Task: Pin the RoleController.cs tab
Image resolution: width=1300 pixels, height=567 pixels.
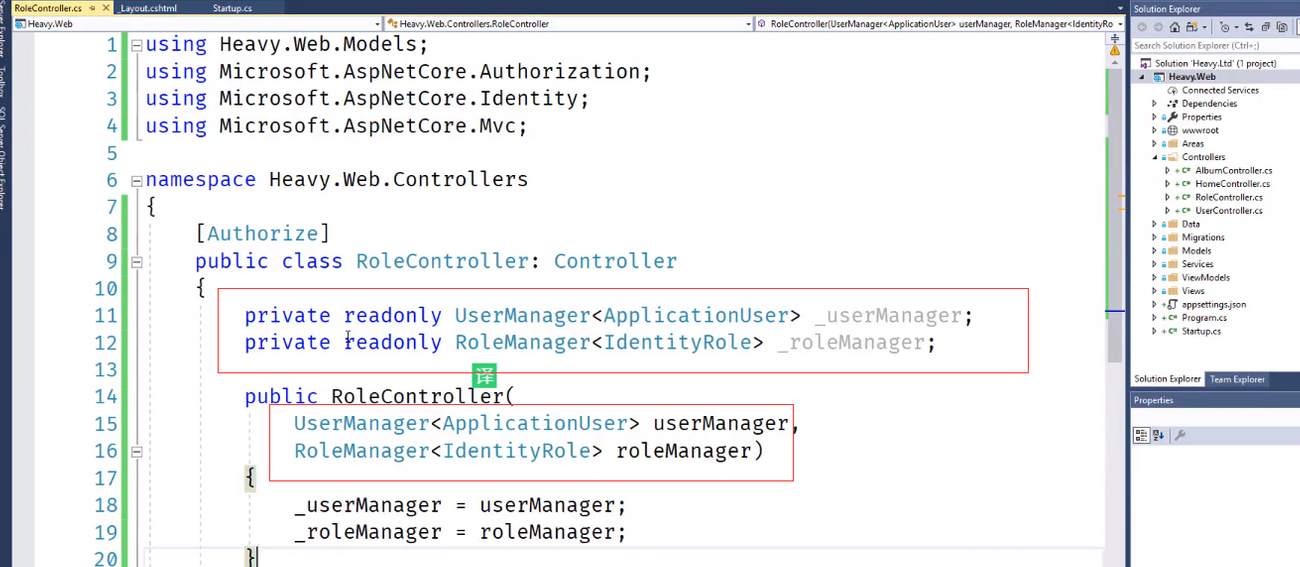Action: click(90, 8)
